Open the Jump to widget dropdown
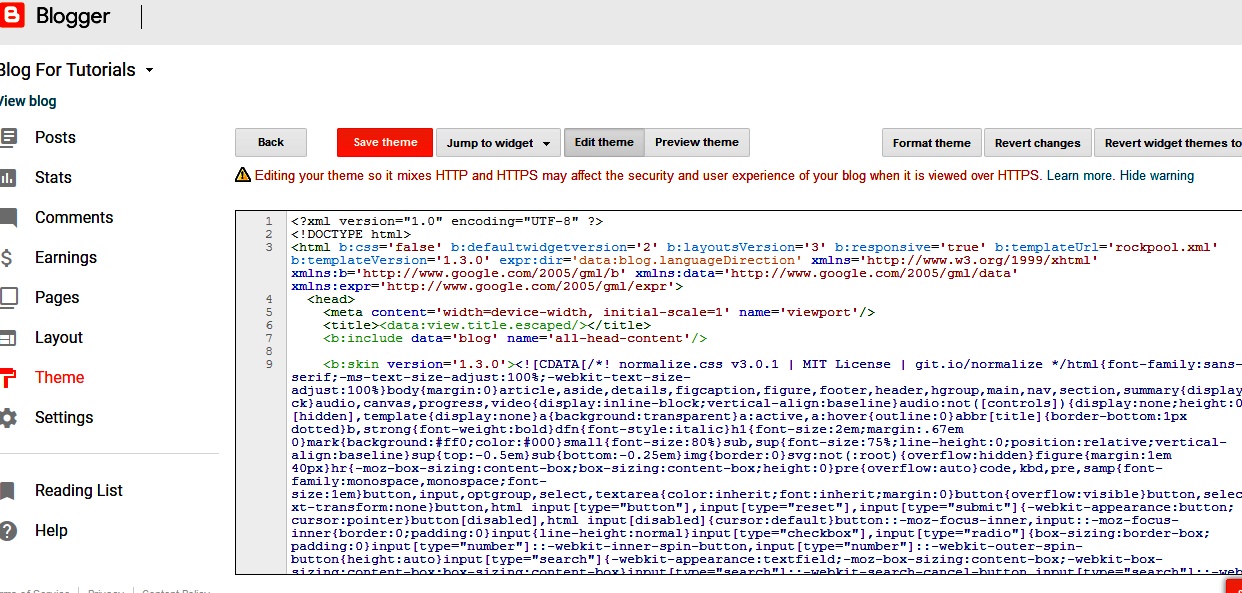 497,143
